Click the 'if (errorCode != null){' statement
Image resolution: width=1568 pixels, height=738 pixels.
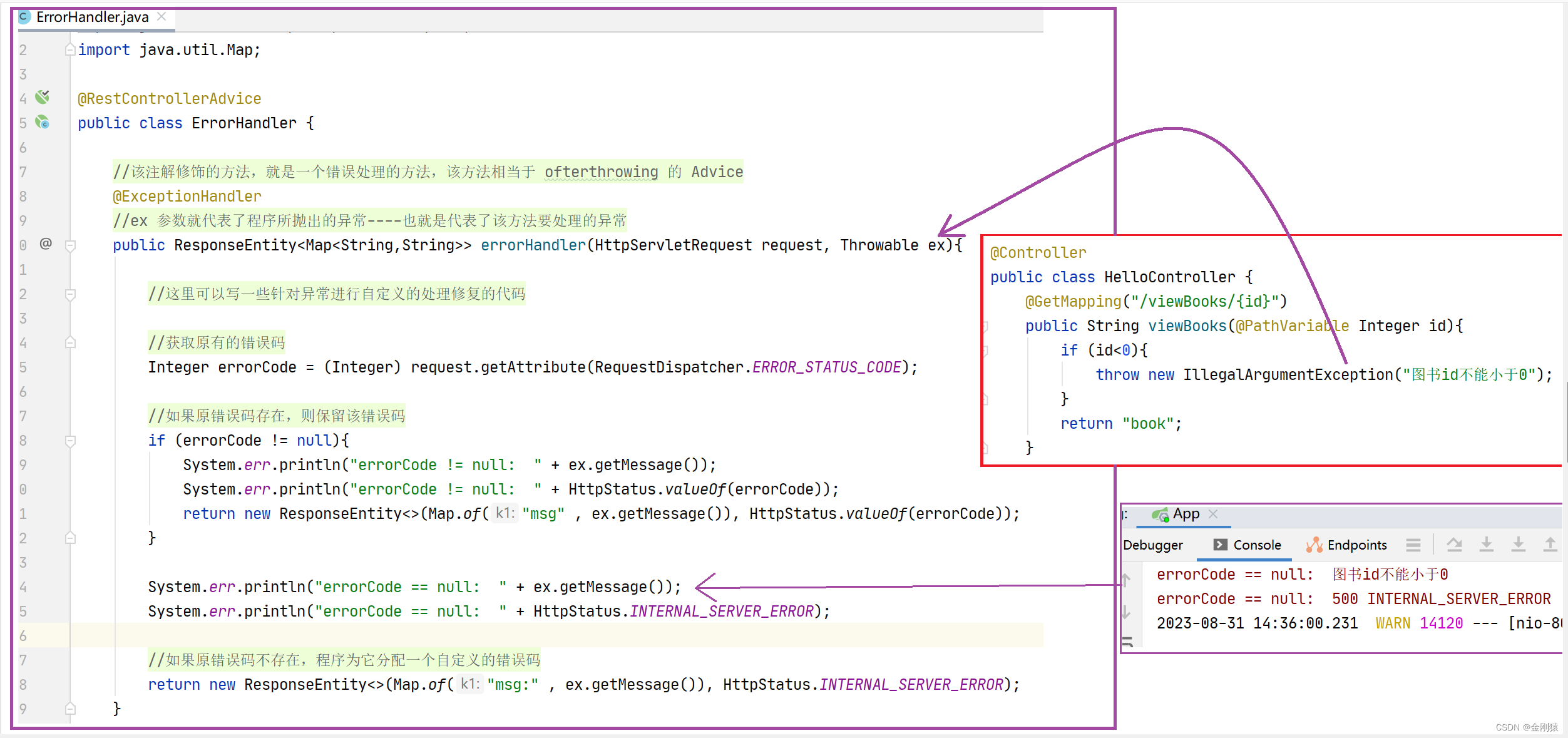pyautogui.click(x=249, y=441)
